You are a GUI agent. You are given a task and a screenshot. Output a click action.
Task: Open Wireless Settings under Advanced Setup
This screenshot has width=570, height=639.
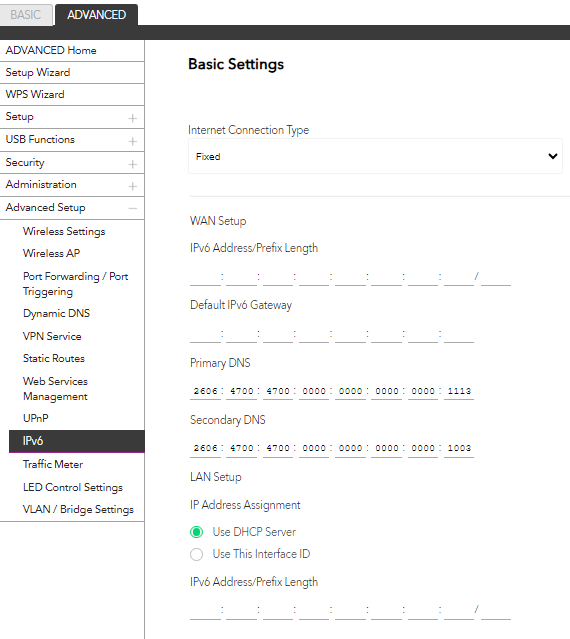[x=64, y=231]
